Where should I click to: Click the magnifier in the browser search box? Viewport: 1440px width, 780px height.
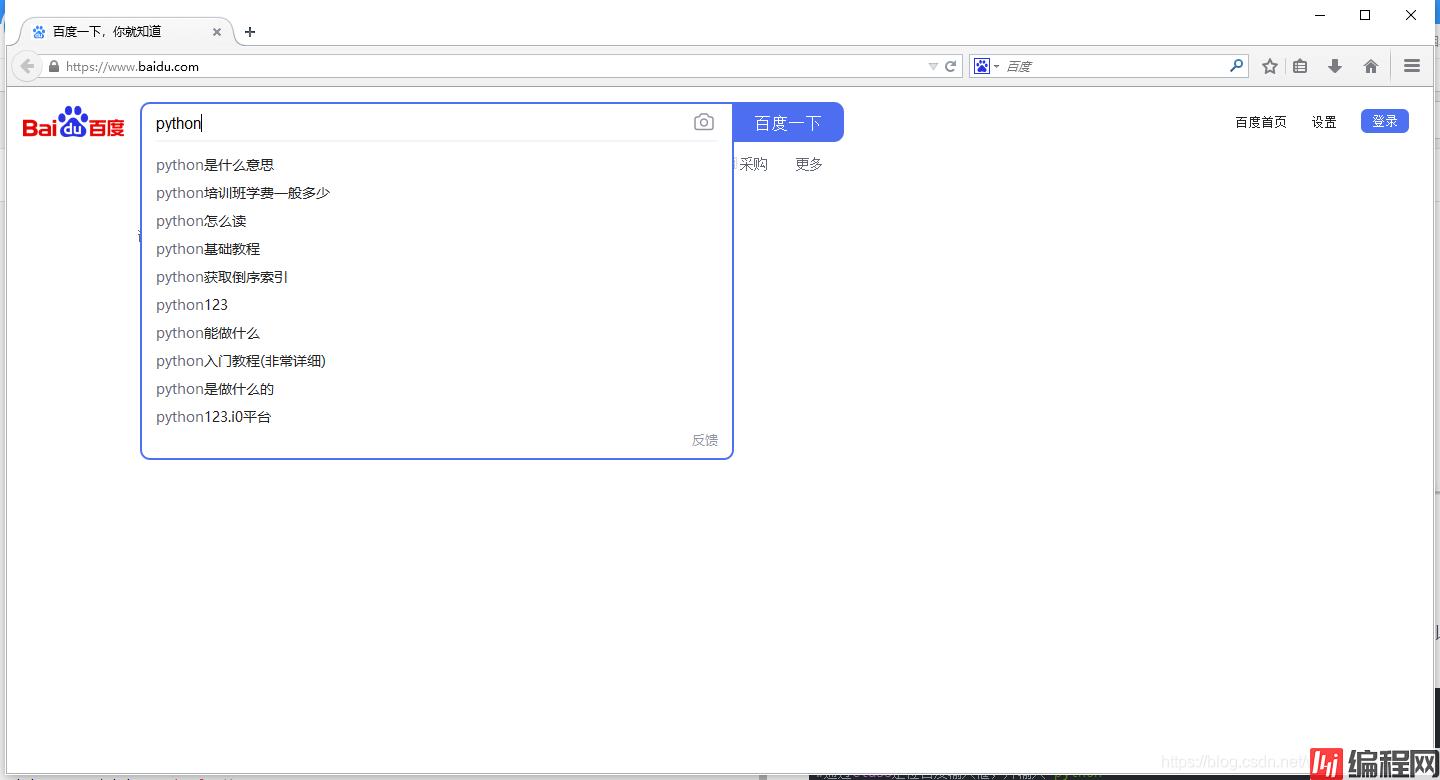pyautogui.click(x=1237, y=66)
